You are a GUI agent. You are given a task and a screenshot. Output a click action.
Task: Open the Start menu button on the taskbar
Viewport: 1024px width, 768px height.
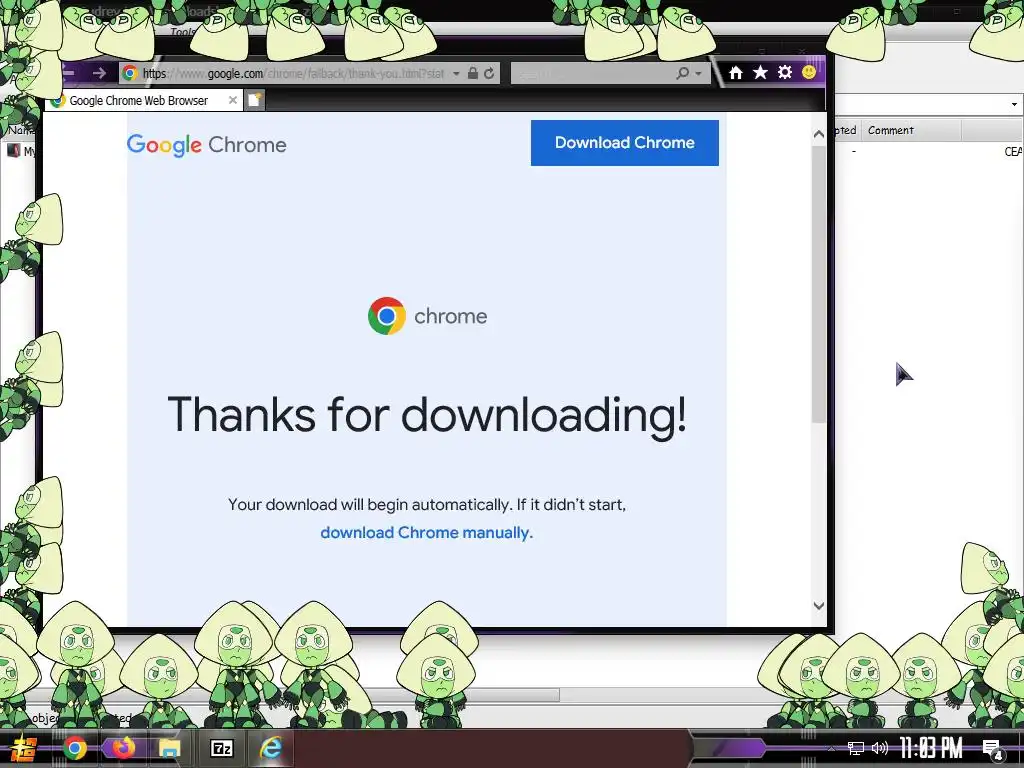(x=24, y=748)
